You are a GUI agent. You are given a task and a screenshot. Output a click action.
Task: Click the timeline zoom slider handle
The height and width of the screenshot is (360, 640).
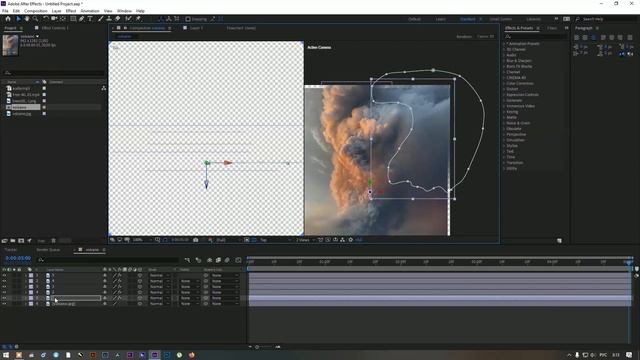[x=257, y=347]
